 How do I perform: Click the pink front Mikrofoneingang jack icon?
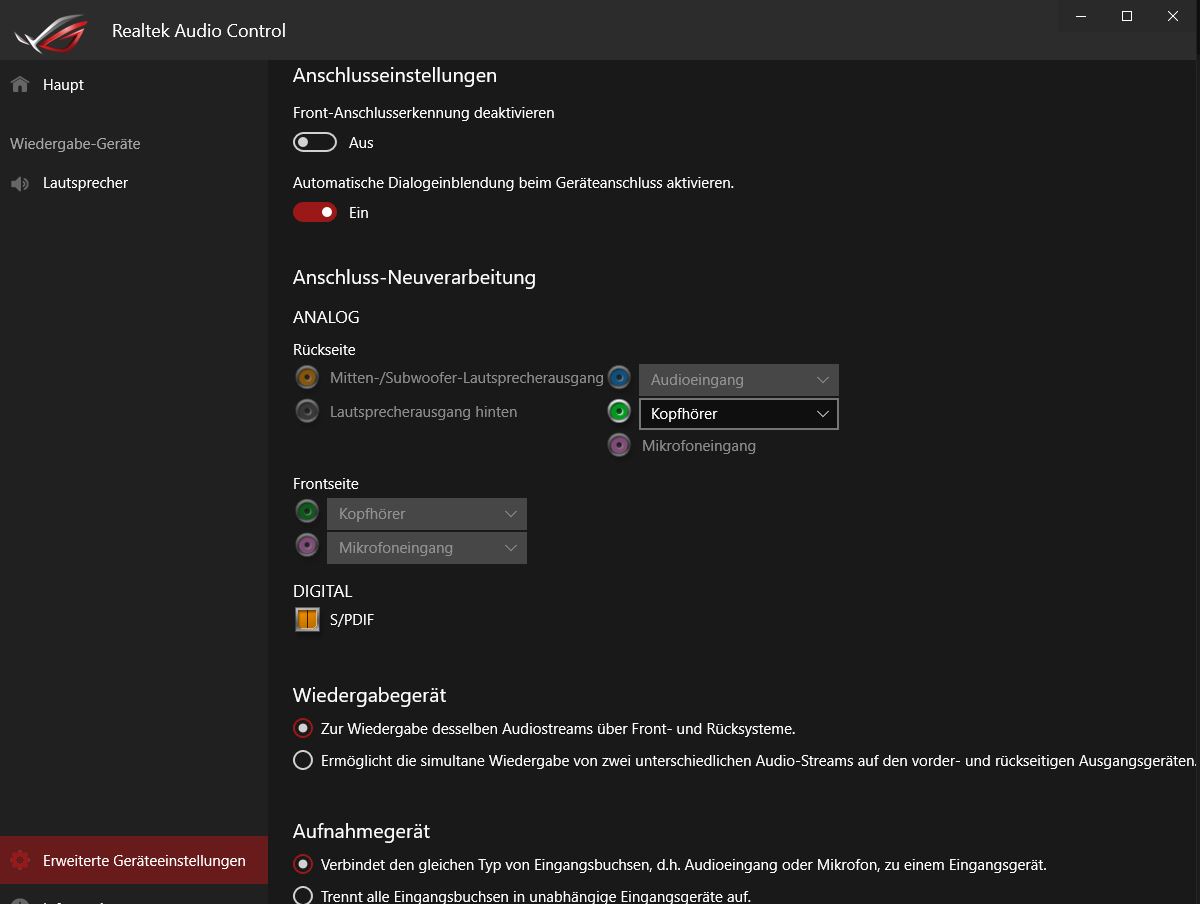click(x=307, y=546)
